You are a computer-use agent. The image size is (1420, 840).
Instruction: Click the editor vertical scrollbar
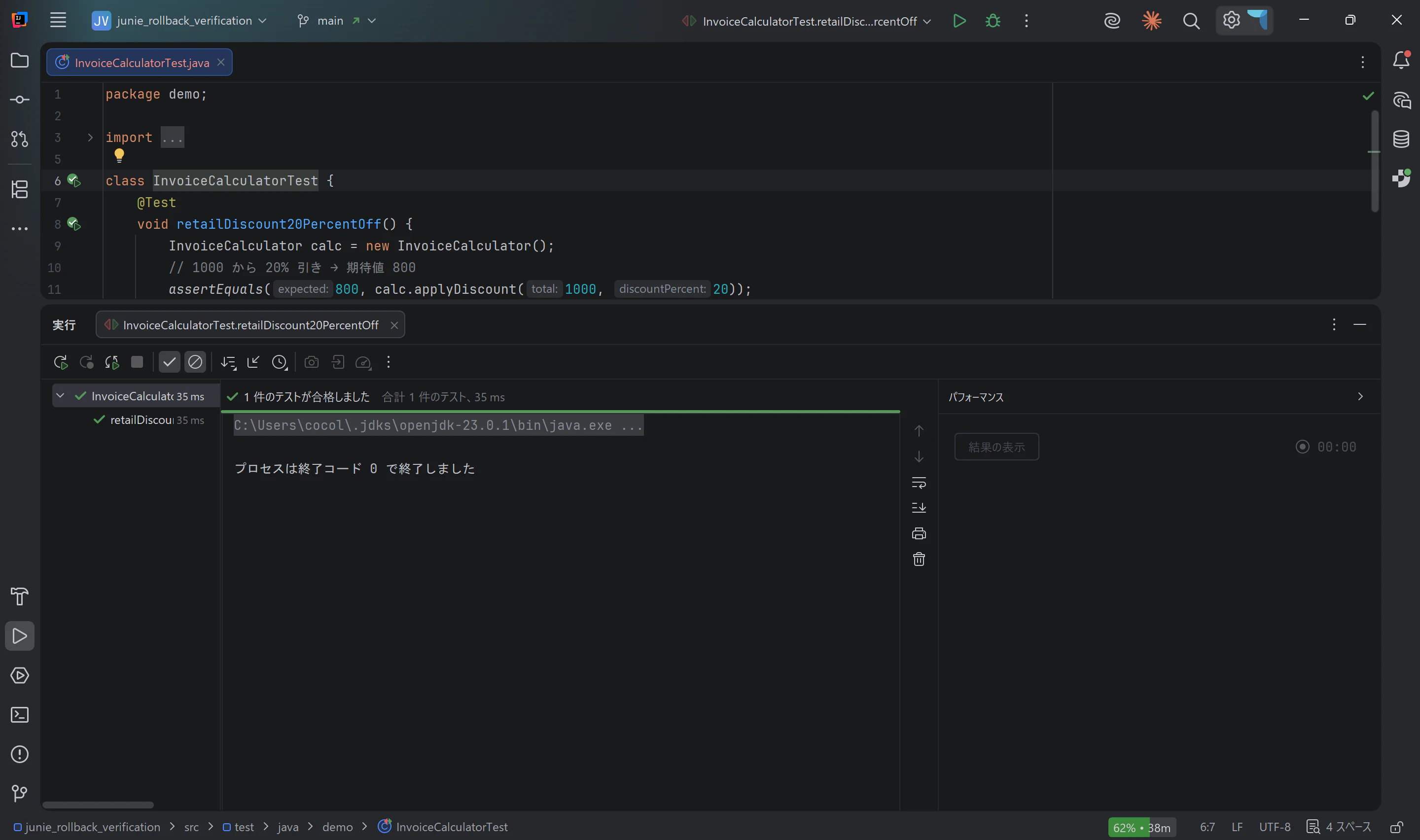[1374, 161]
